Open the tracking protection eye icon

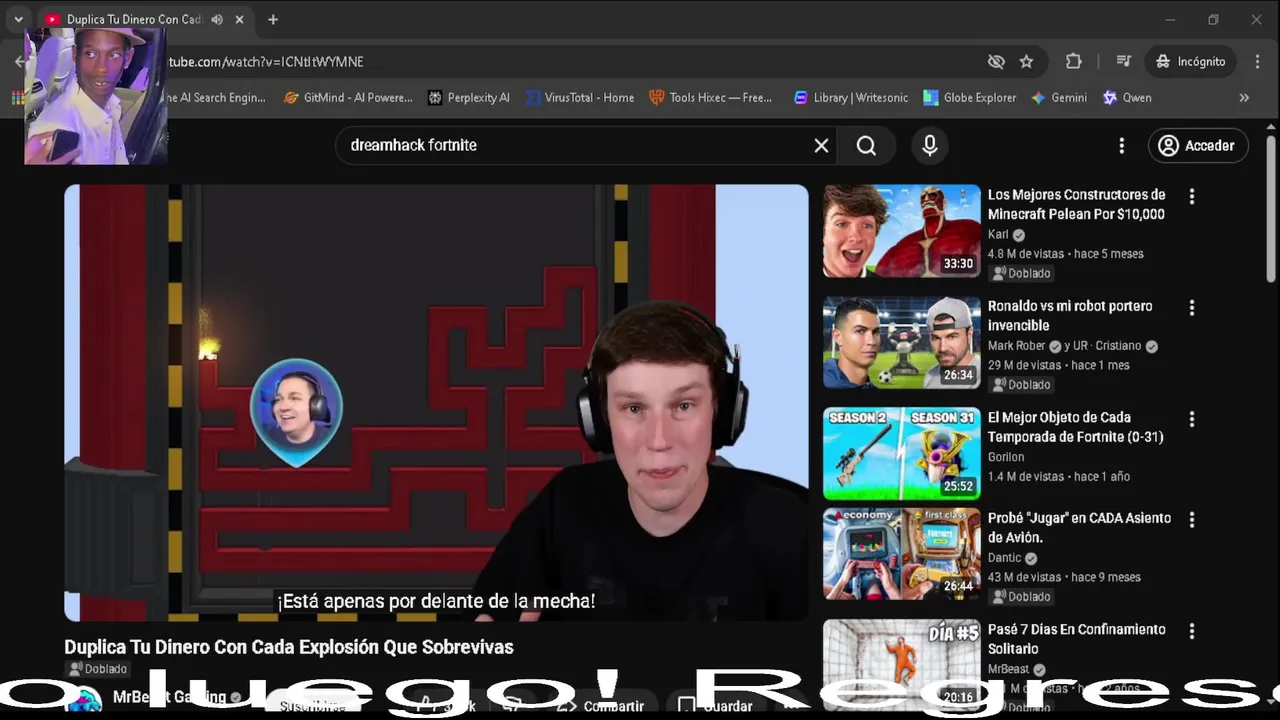point(996,62)
